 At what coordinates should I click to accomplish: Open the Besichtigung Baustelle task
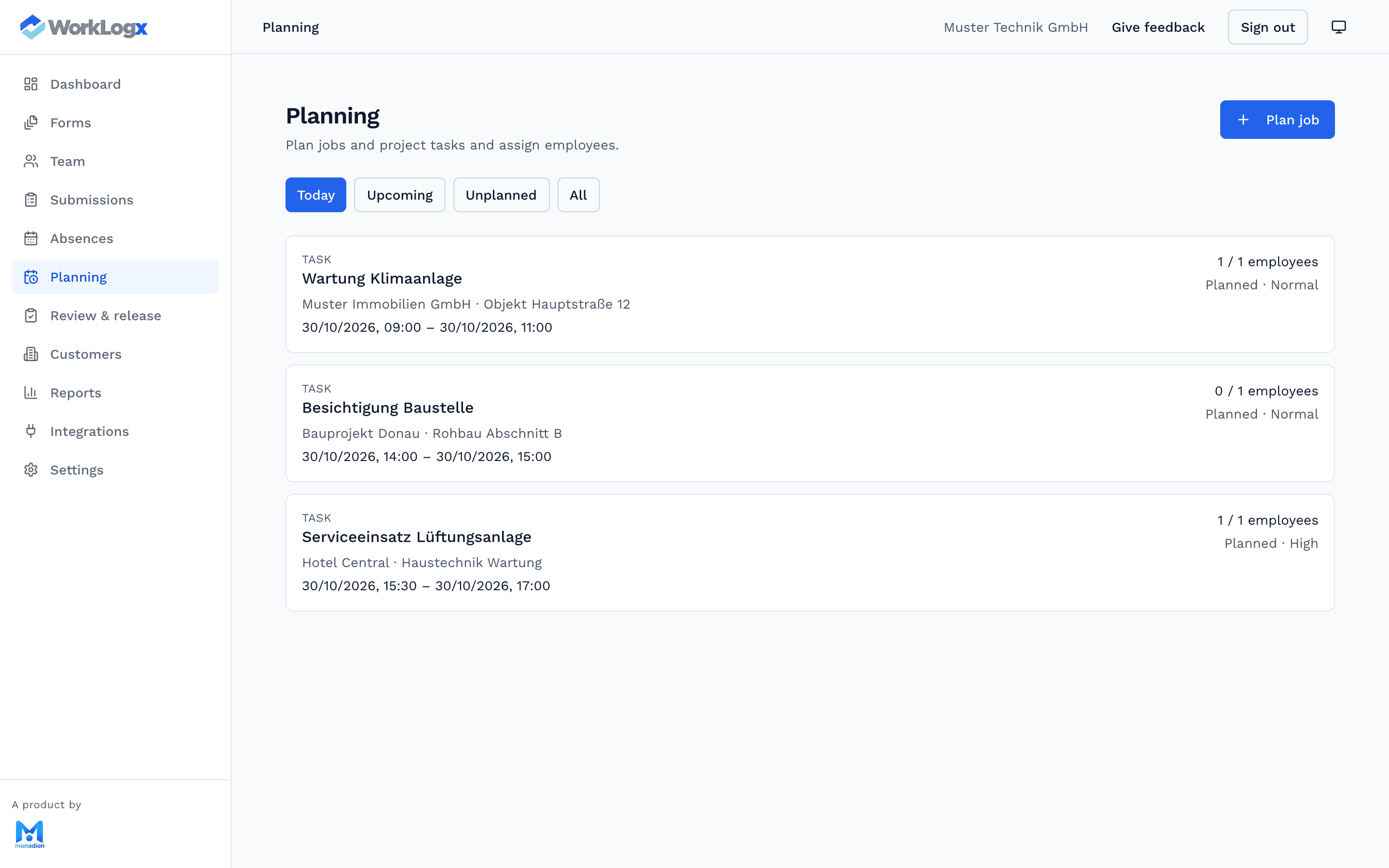click(x=810, y=423)
